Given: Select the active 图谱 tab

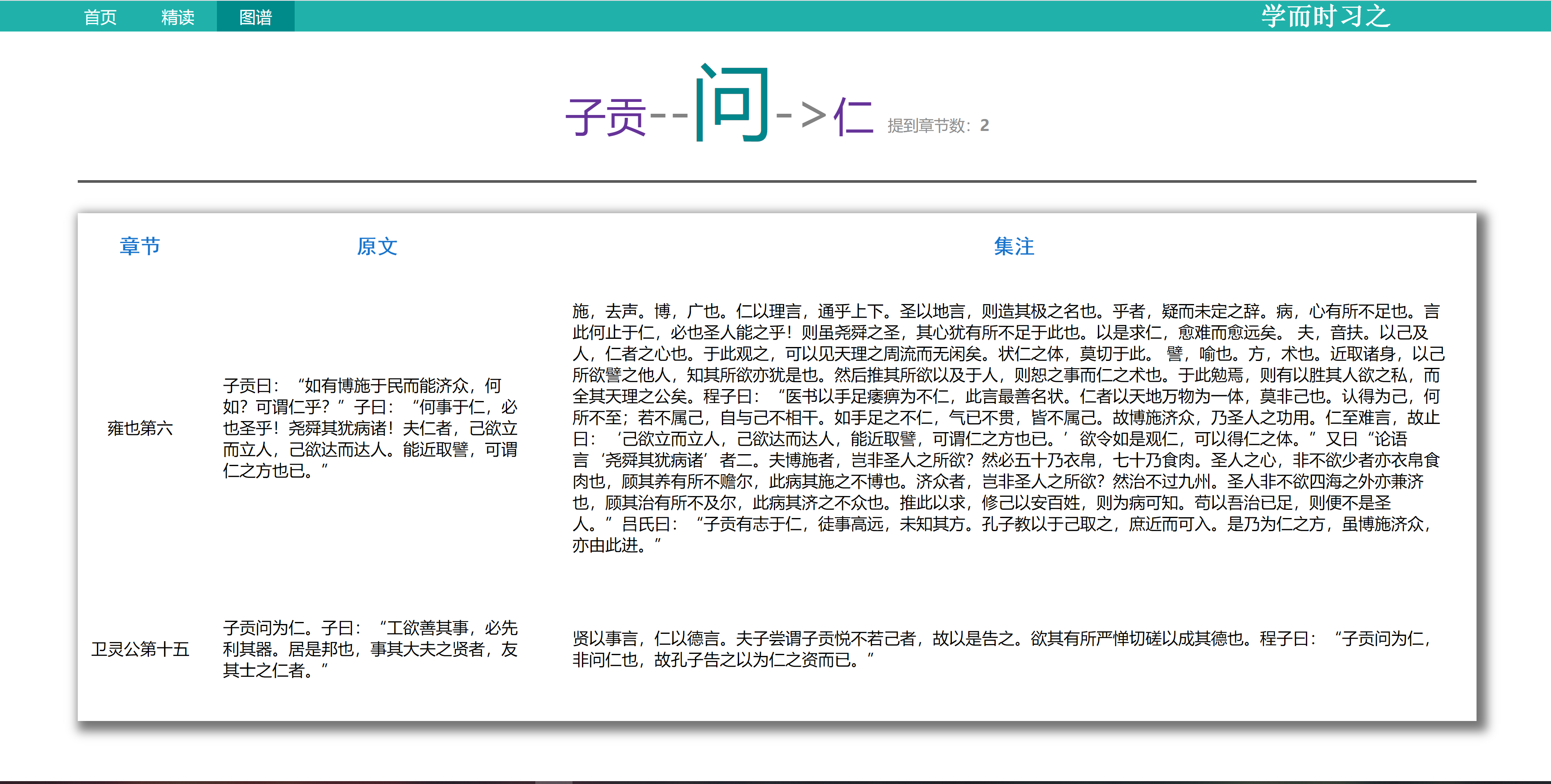Looking at the screenshot, I should pyautogui.click(x=255, y=17).
